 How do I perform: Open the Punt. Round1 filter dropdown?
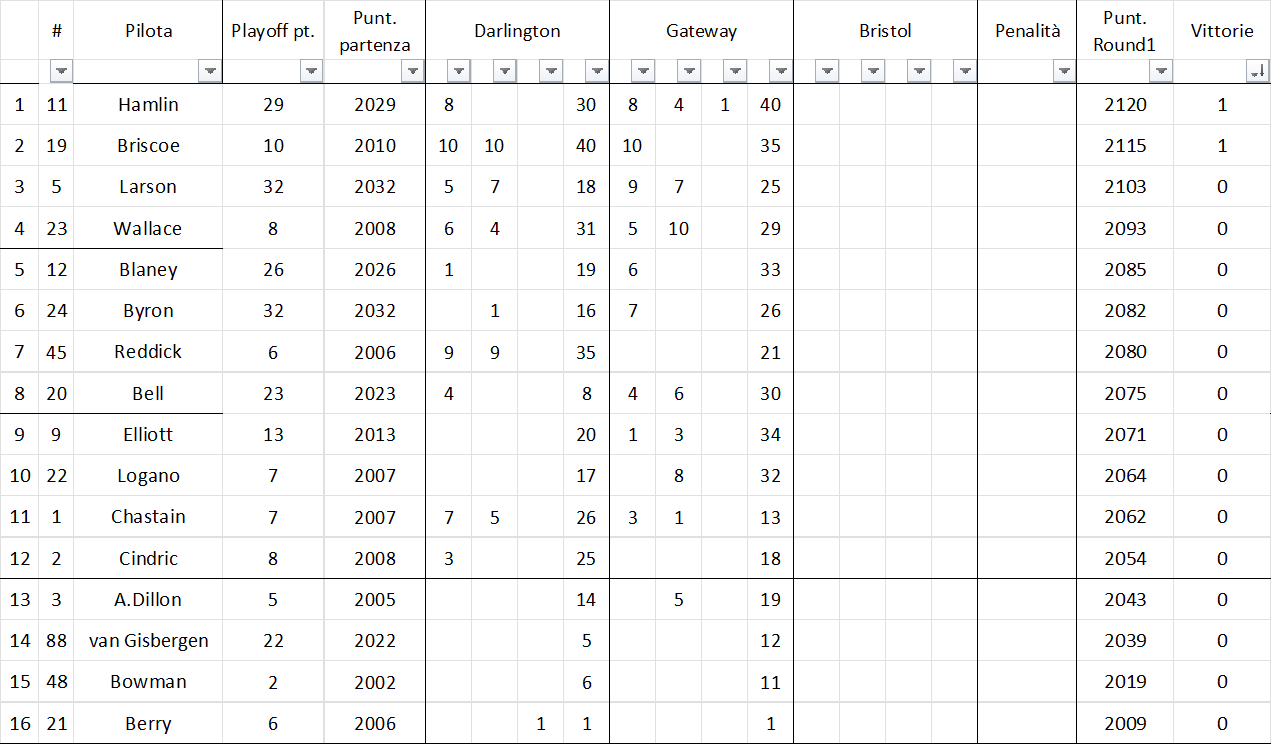(1160, 72)
